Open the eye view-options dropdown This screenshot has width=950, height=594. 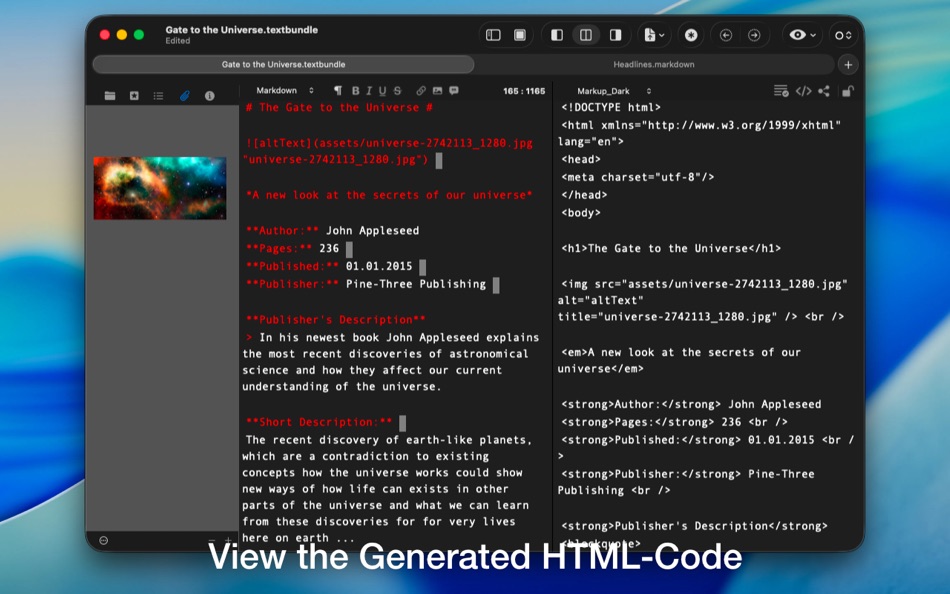click(802, 35)
